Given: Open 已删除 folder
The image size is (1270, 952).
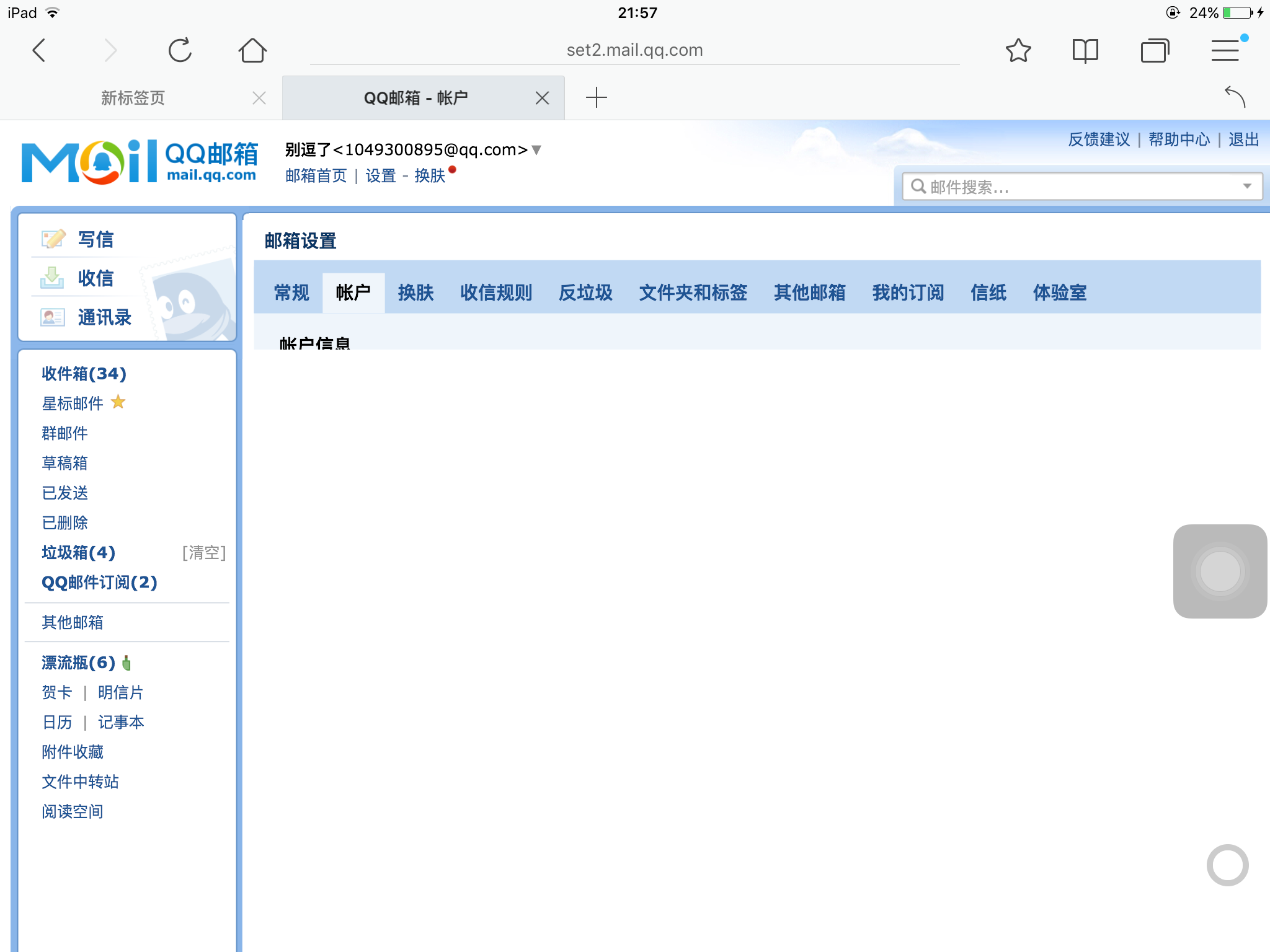Looking at the screenshot, I should (64, 522).
